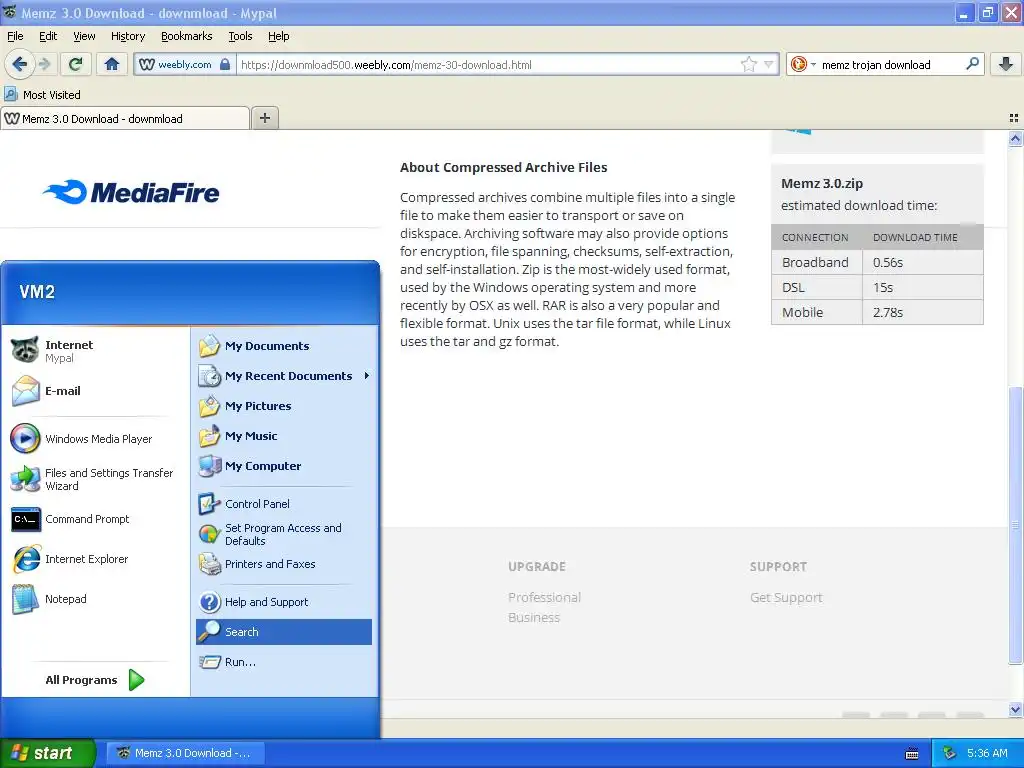Click the MediaFire logo

pos(131,192)
